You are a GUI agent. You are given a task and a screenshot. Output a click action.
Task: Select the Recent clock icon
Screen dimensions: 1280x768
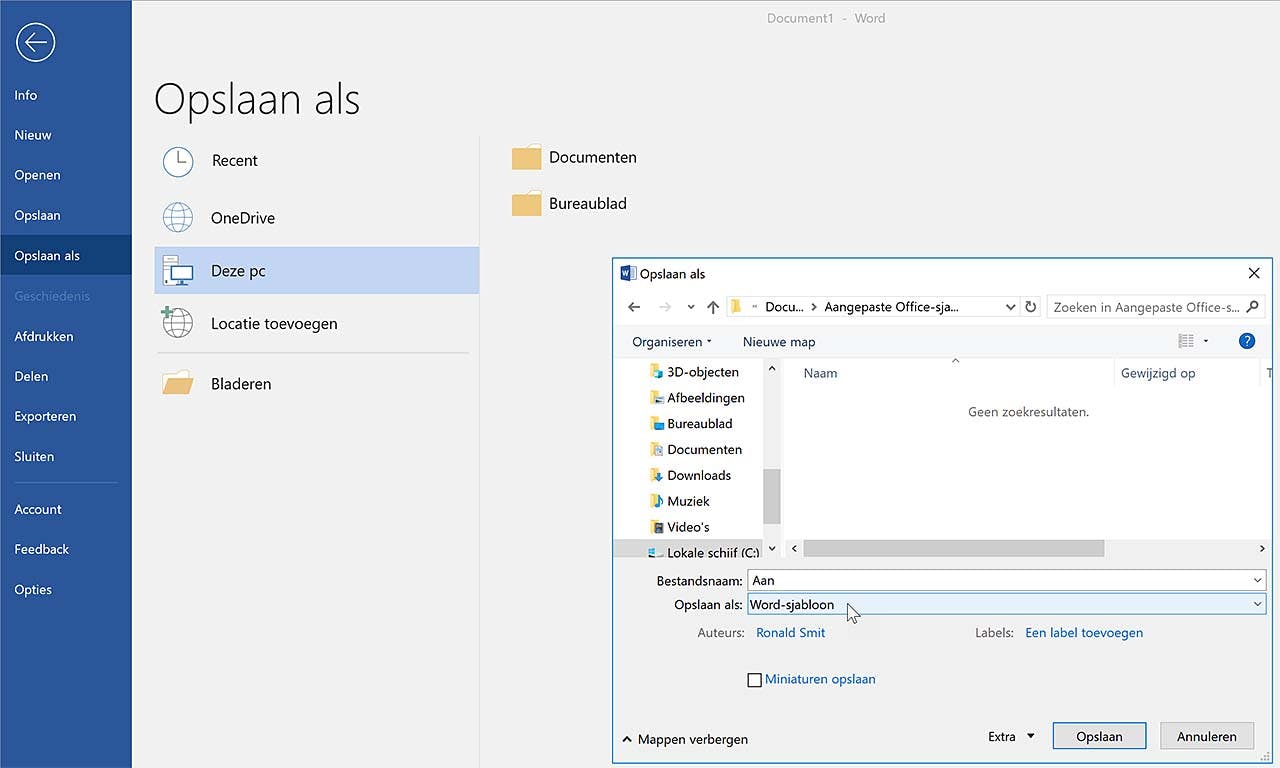pyautogui.click(x=178, y=161)
